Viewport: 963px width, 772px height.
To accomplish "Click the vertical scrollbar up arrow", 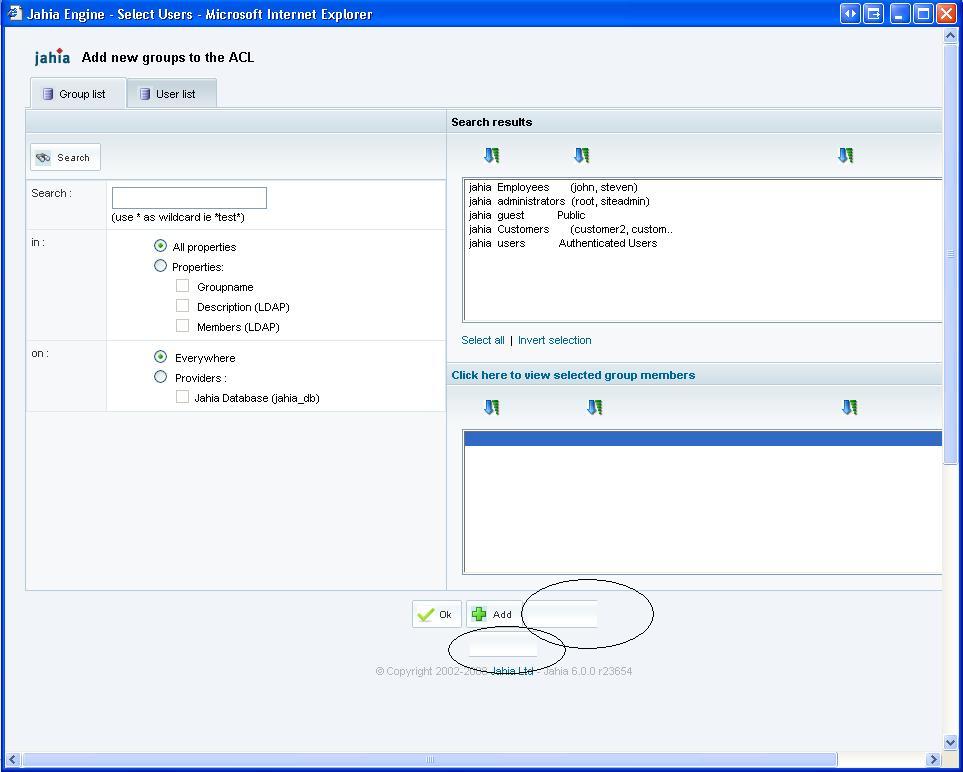I will pyautogui.click(x=950, y=36).
